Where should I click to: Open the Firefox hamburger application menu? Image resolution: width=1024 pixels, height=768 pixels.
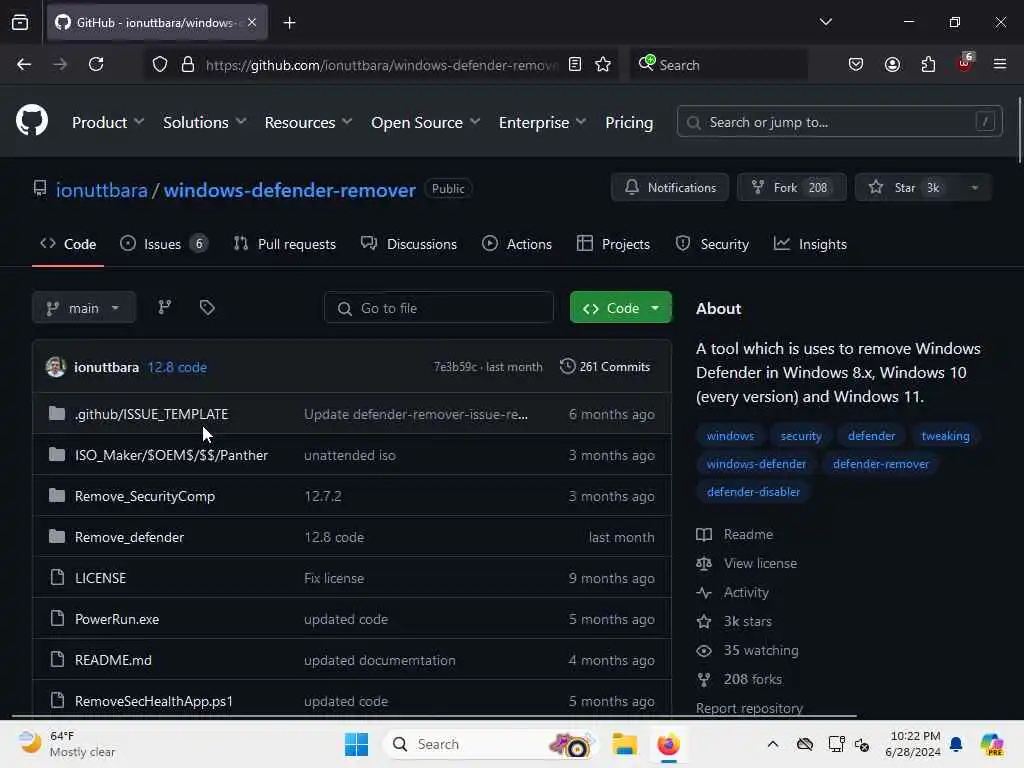pos(1000,64)
